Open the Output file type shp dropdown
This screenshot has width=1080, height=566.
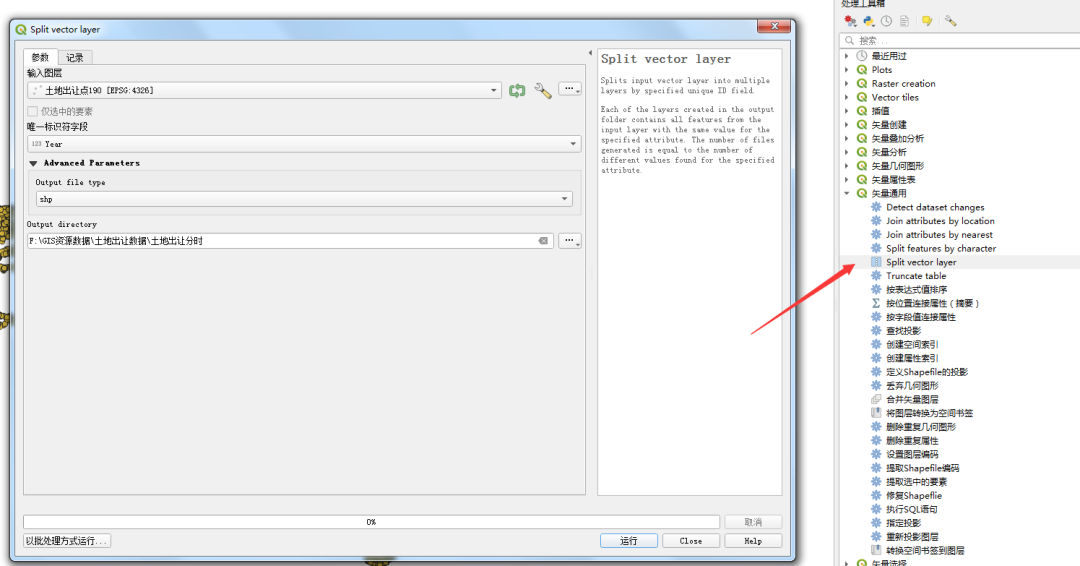(x=304, y=199)
